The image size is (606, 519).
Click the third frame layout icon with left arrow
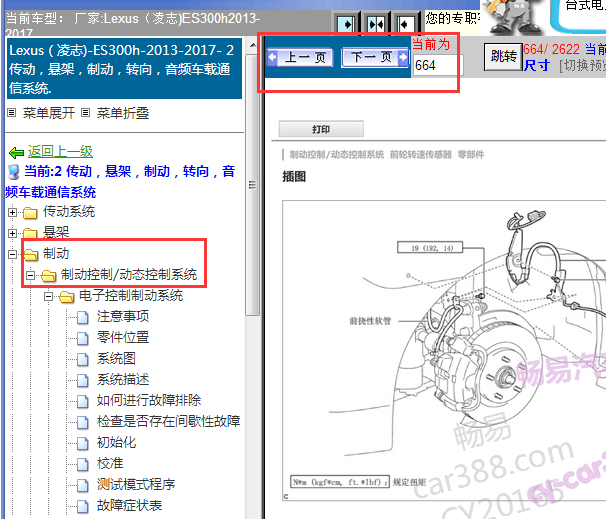[x=406, y=25]
